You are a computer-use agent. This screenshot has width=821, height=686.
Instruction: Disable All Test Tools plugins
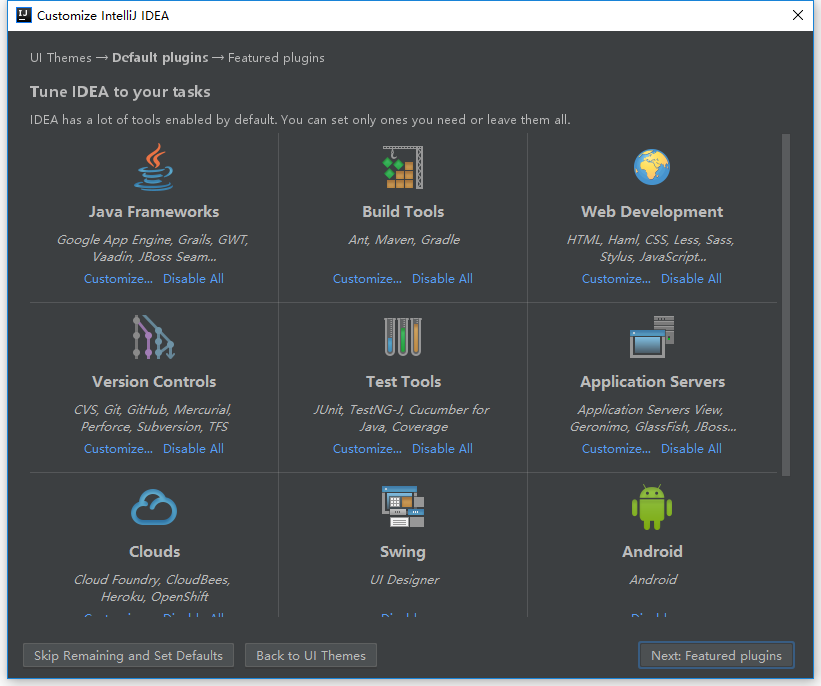pos(442,449)
